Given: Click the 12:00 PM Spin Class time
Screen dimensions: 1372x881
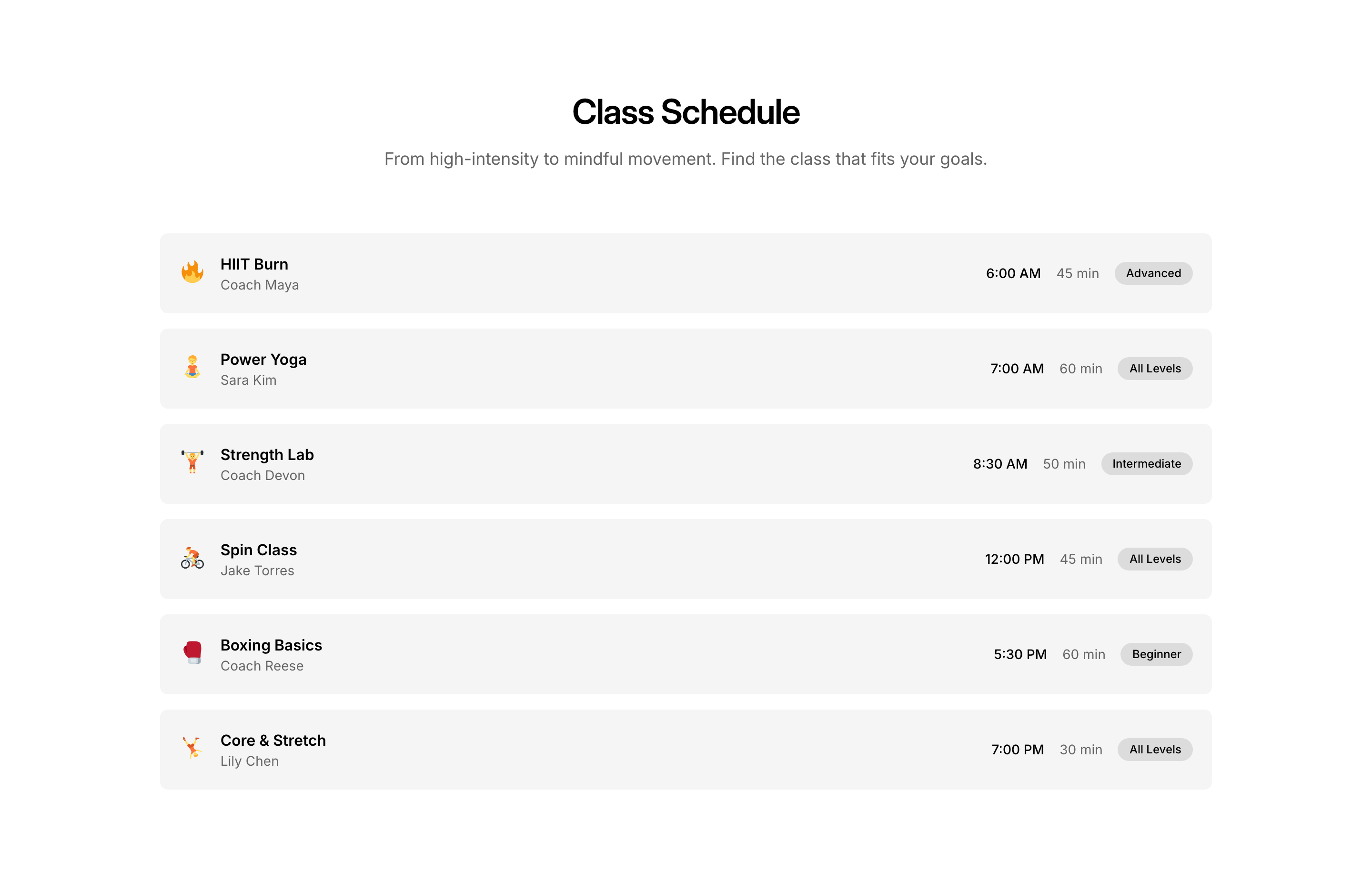Looking at the screenshot, I should (x=1014, y=560).
